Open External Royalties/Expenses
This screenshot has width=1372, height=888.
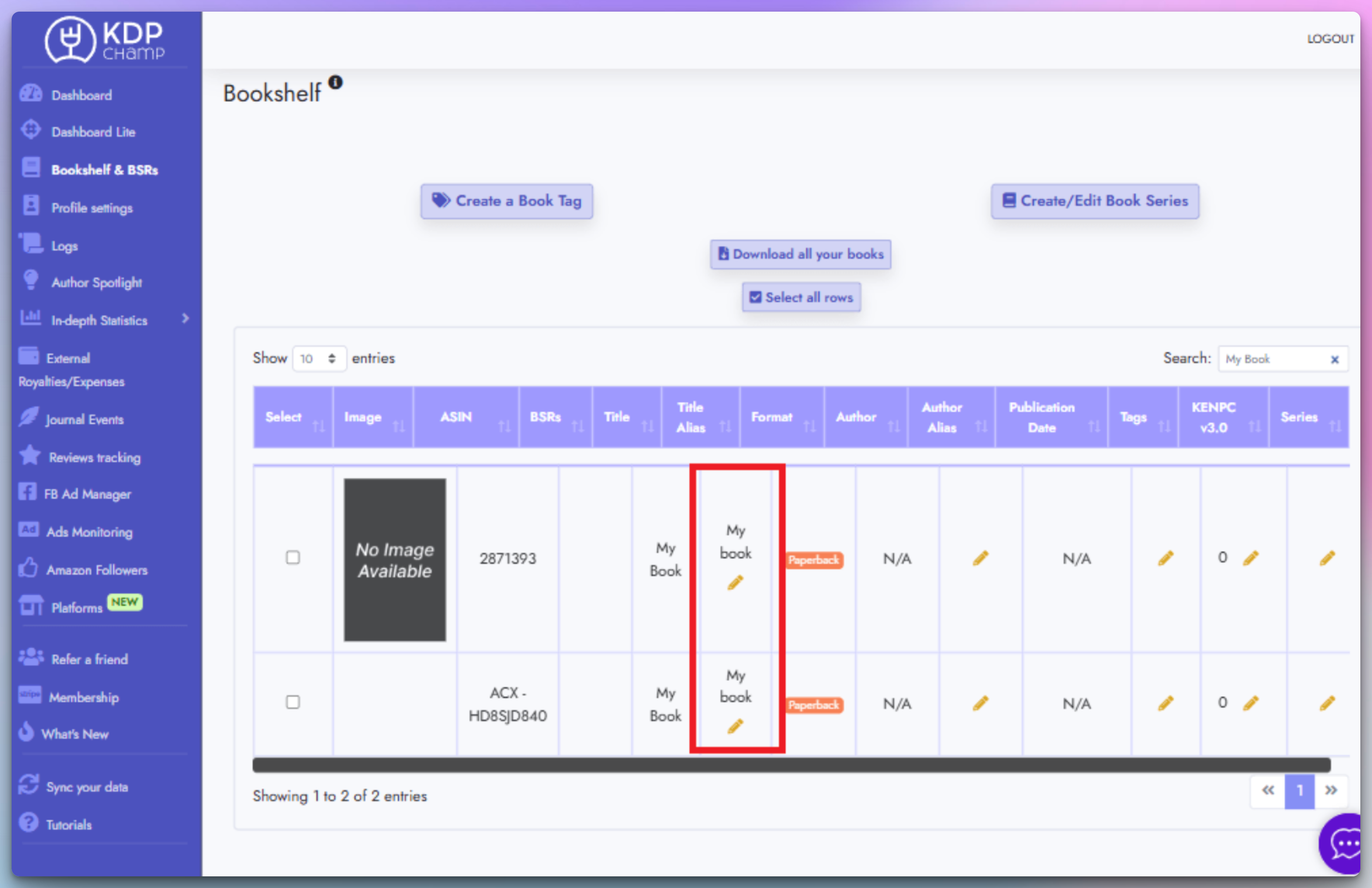click(71, 369)
